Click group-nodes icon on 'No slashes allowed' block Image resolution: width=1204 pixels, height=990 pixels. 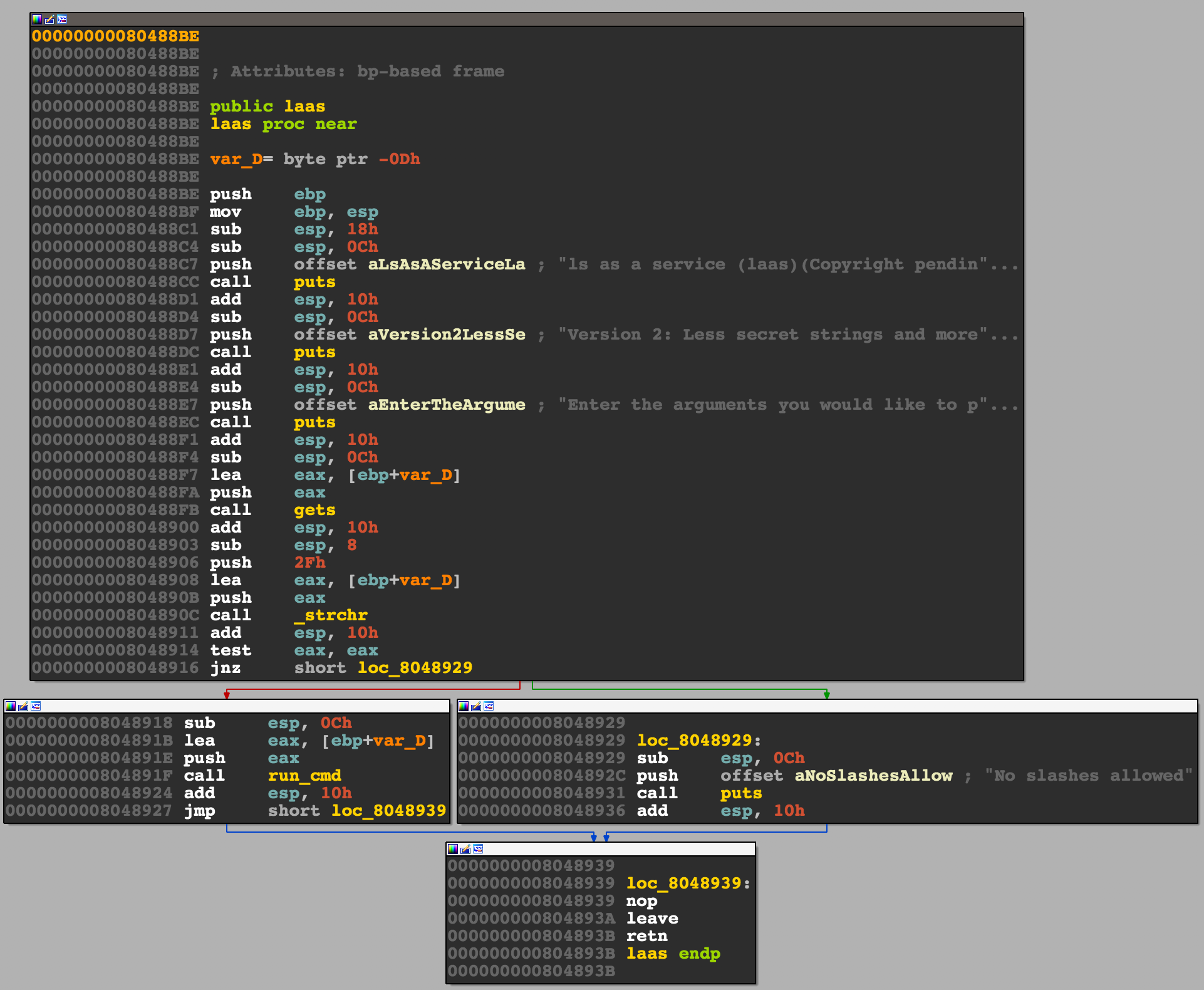click(489, 706)
